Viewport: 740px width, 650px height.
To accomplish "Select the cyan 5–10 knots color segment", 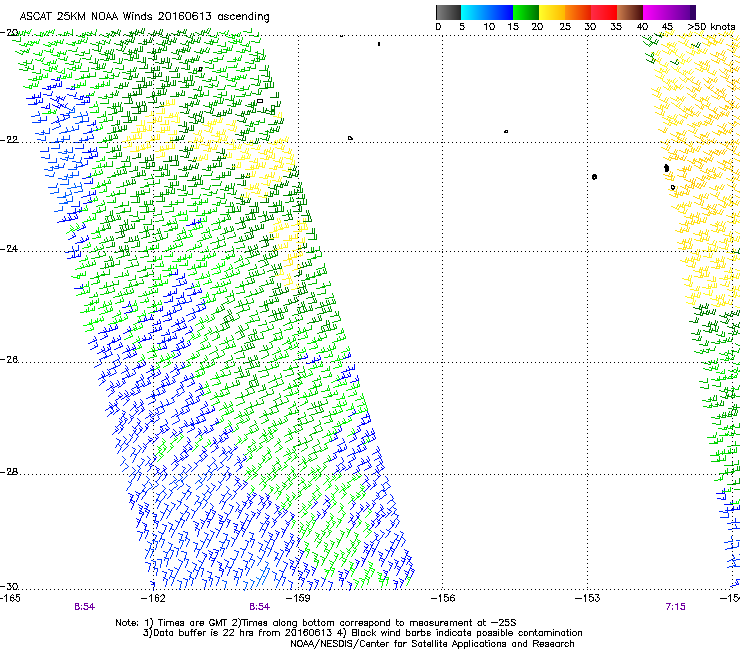I will (474, 12).
